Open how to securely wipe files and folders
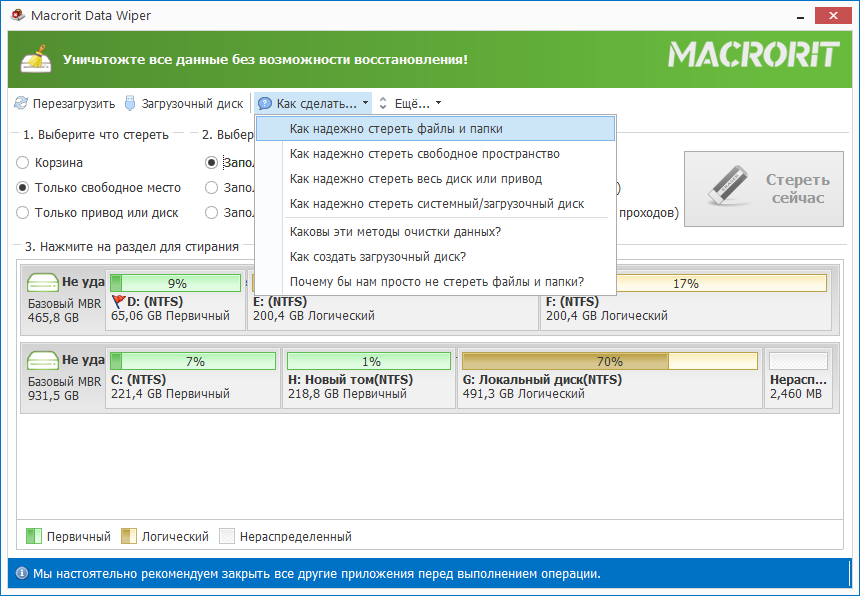The image size is (860, 596). (395, 129)
